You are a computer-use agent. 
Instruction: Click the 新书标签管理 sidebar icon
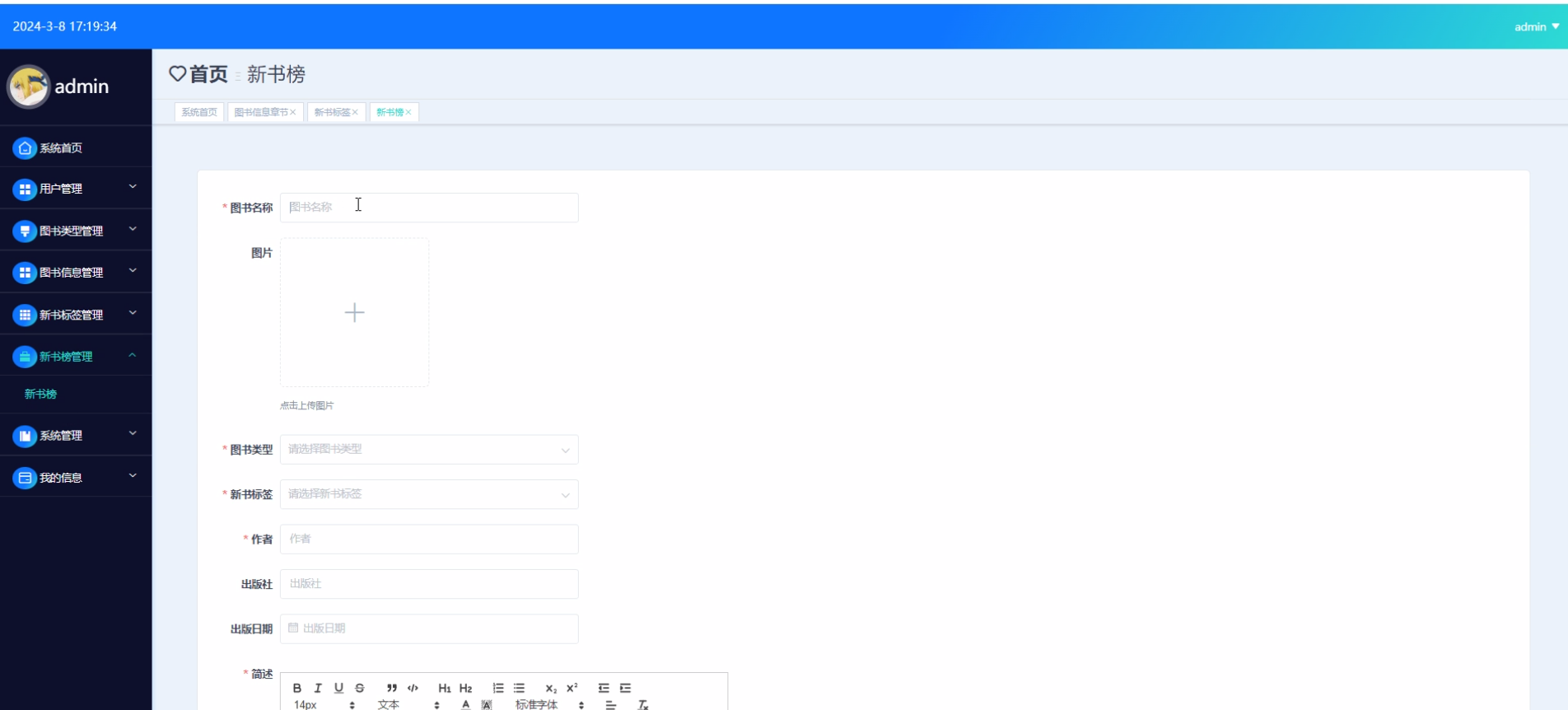25,315
